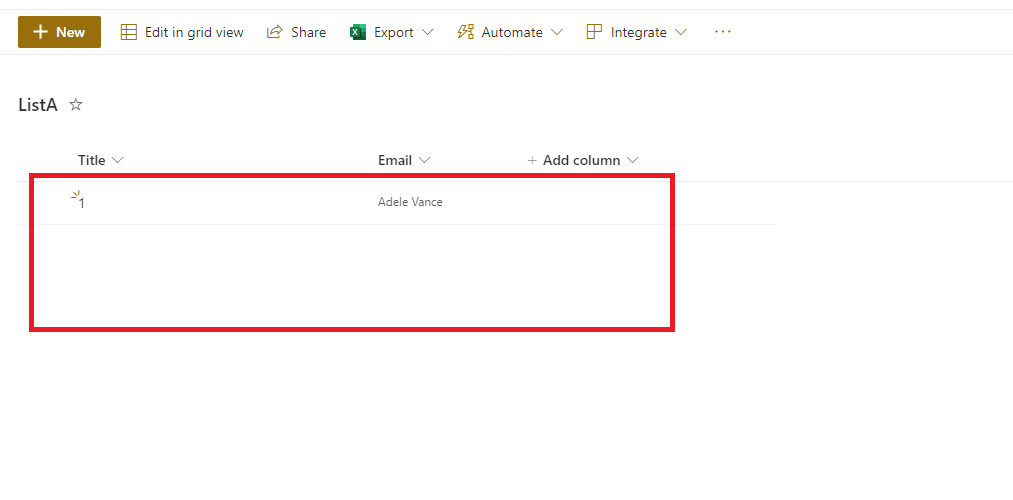
Task: Click the Share arrow icon
Action: (275, 32)
